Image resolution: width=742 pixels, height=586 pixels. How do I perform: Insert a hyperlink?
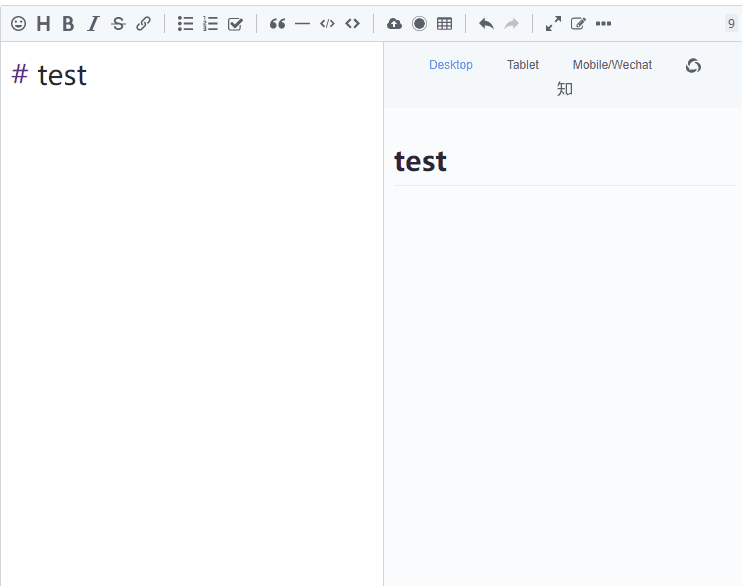(143, 24)
